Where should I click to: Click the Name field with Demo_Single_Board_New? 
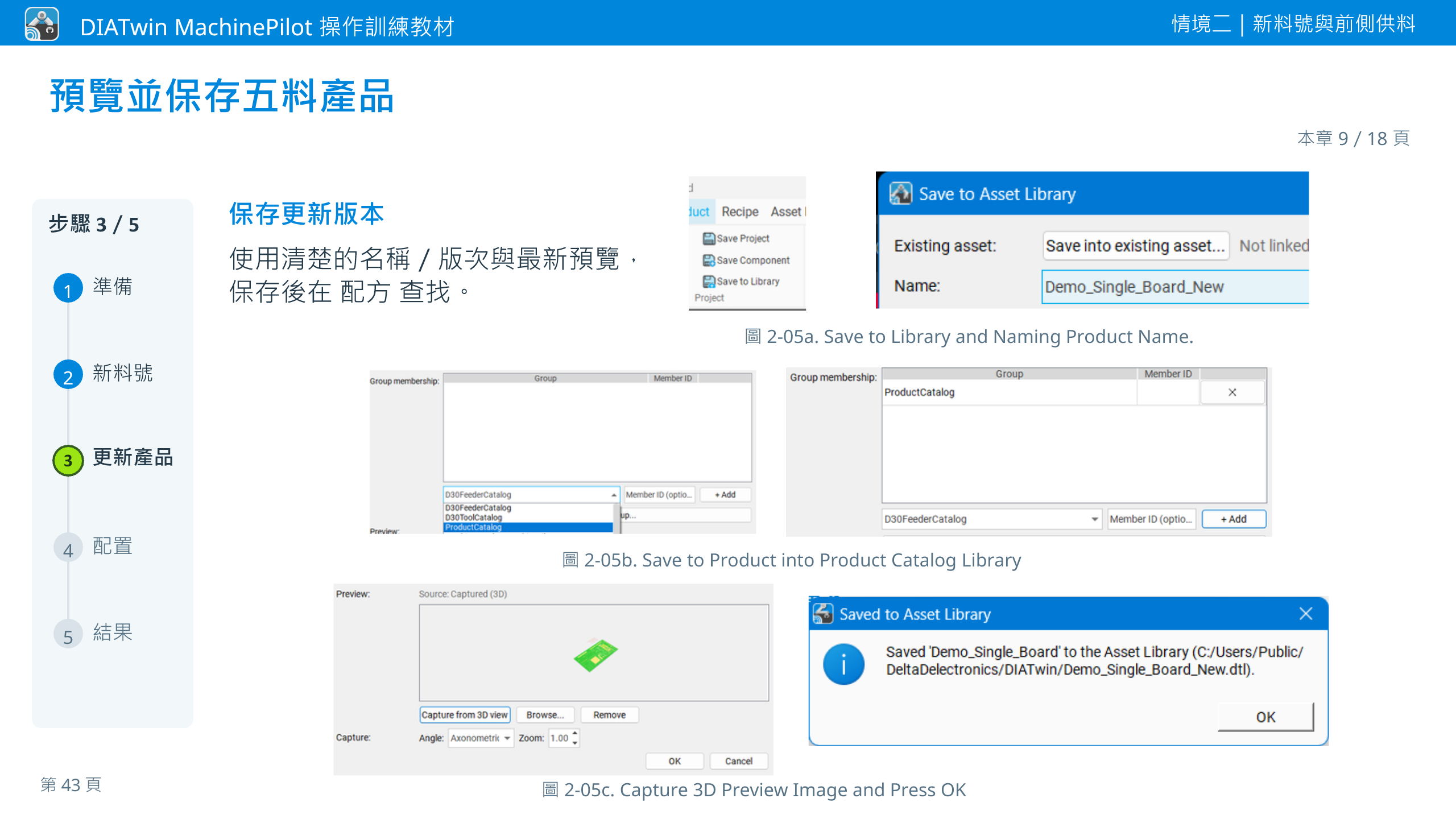point(1175,287)
